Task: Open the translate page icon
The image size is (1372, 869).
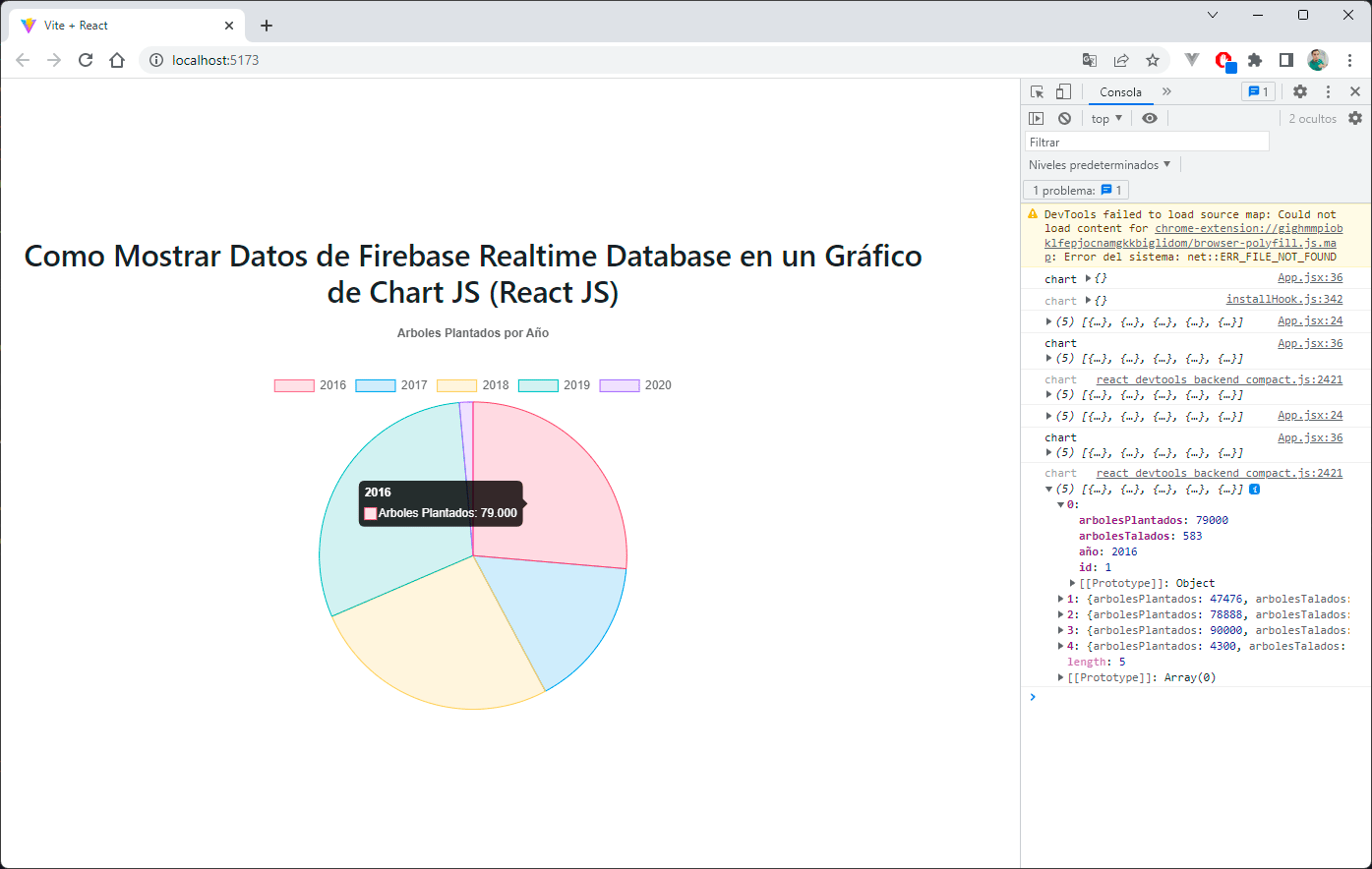Action: pos(1090,60)
